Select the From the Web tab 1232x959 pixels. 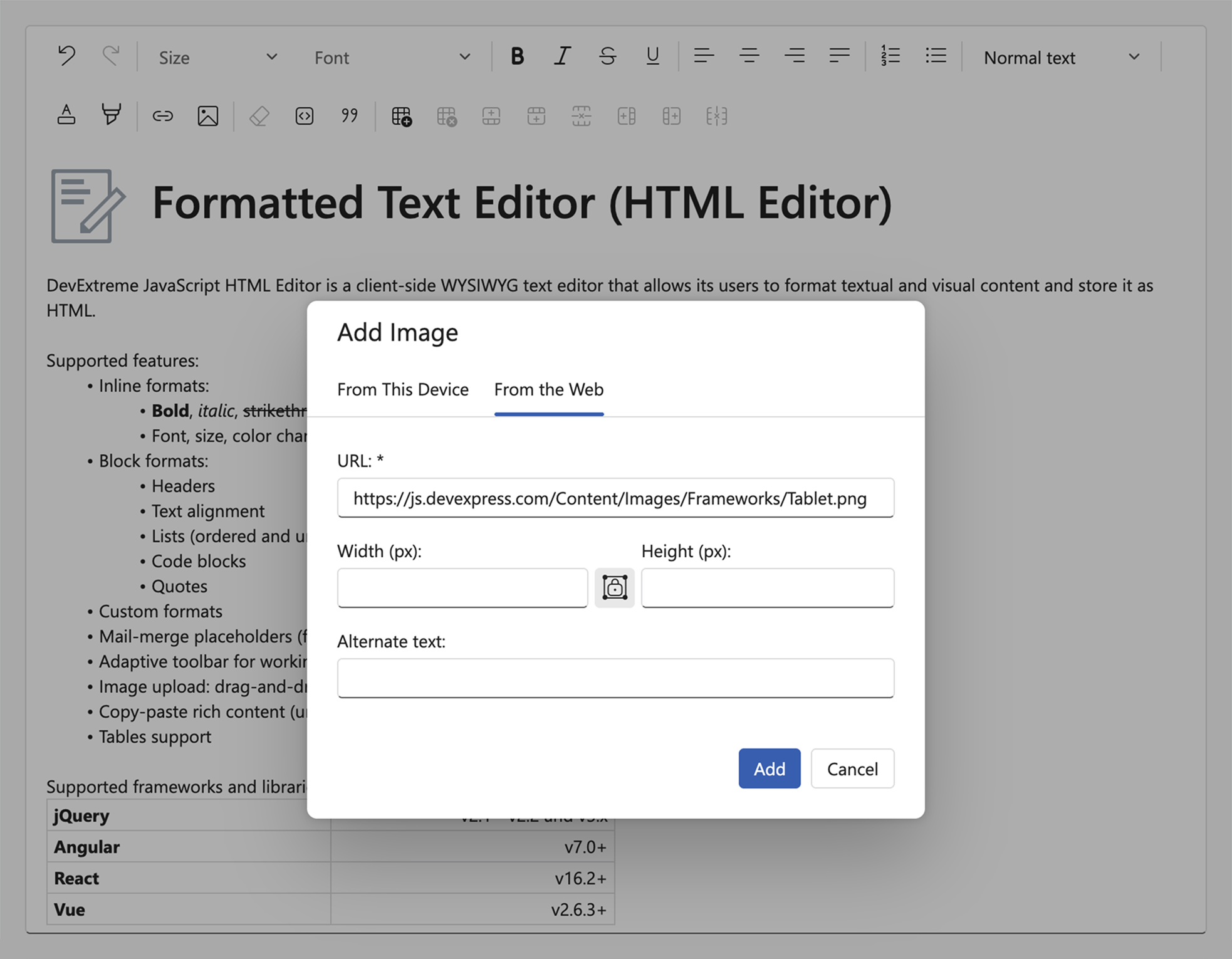coord(548,389)
